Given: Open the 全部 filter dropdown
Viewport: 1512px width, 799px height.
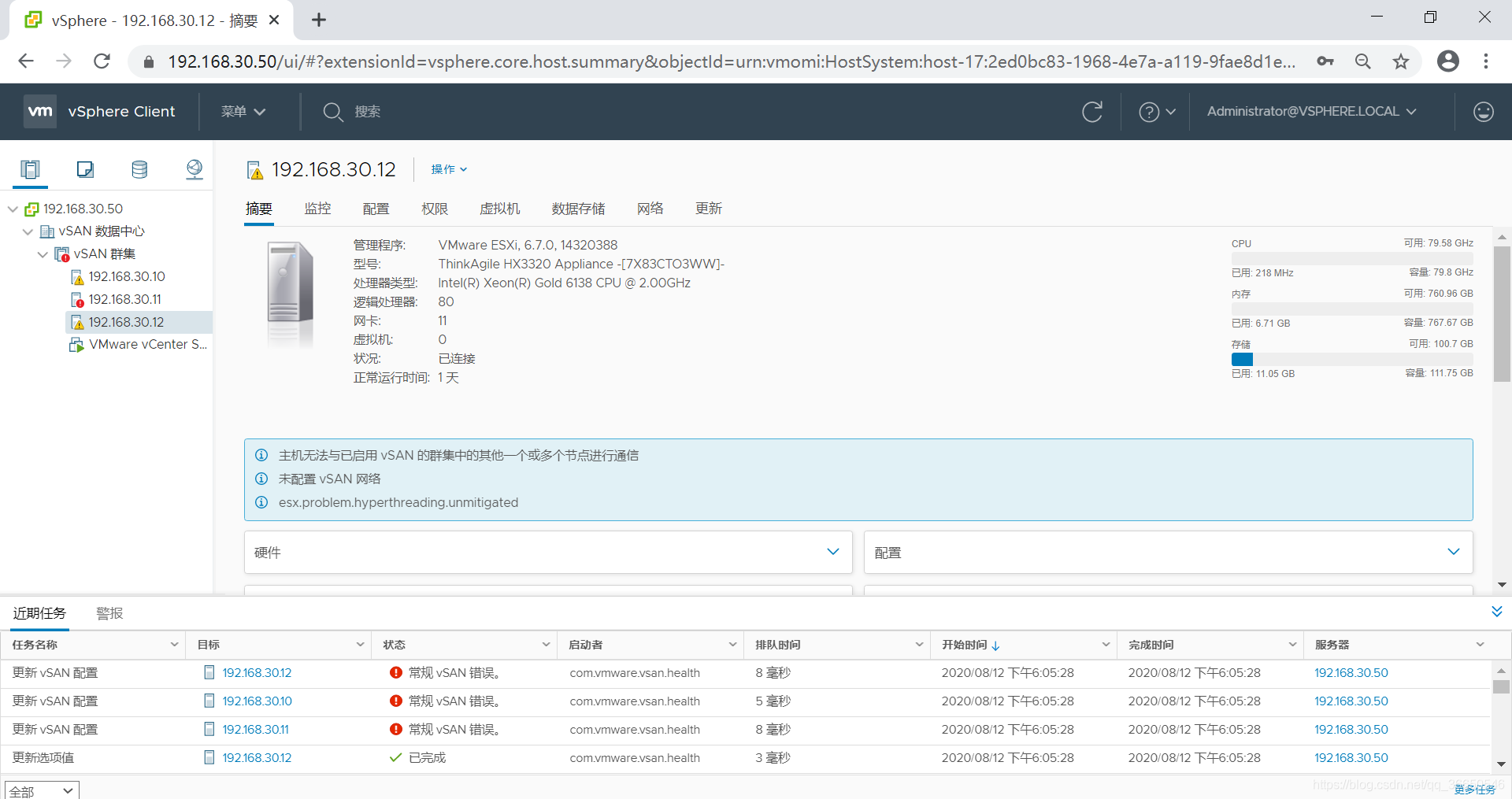Looking at the screenshot, I should (43, 790).
